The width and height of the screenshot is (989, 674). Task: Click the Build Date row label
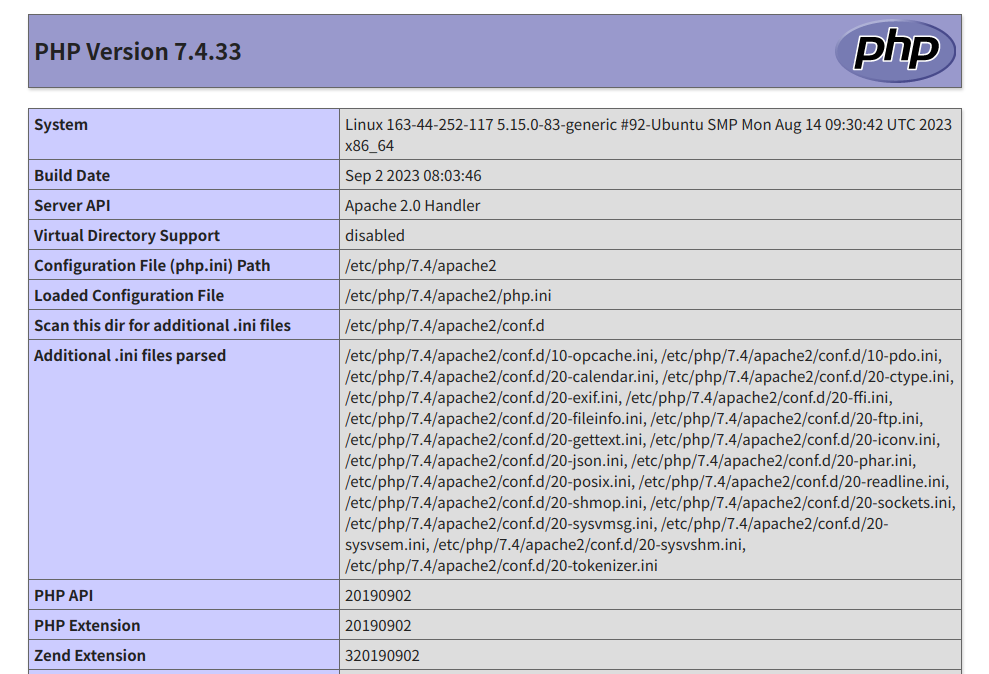pyautogui.click(x=72, y=175)
